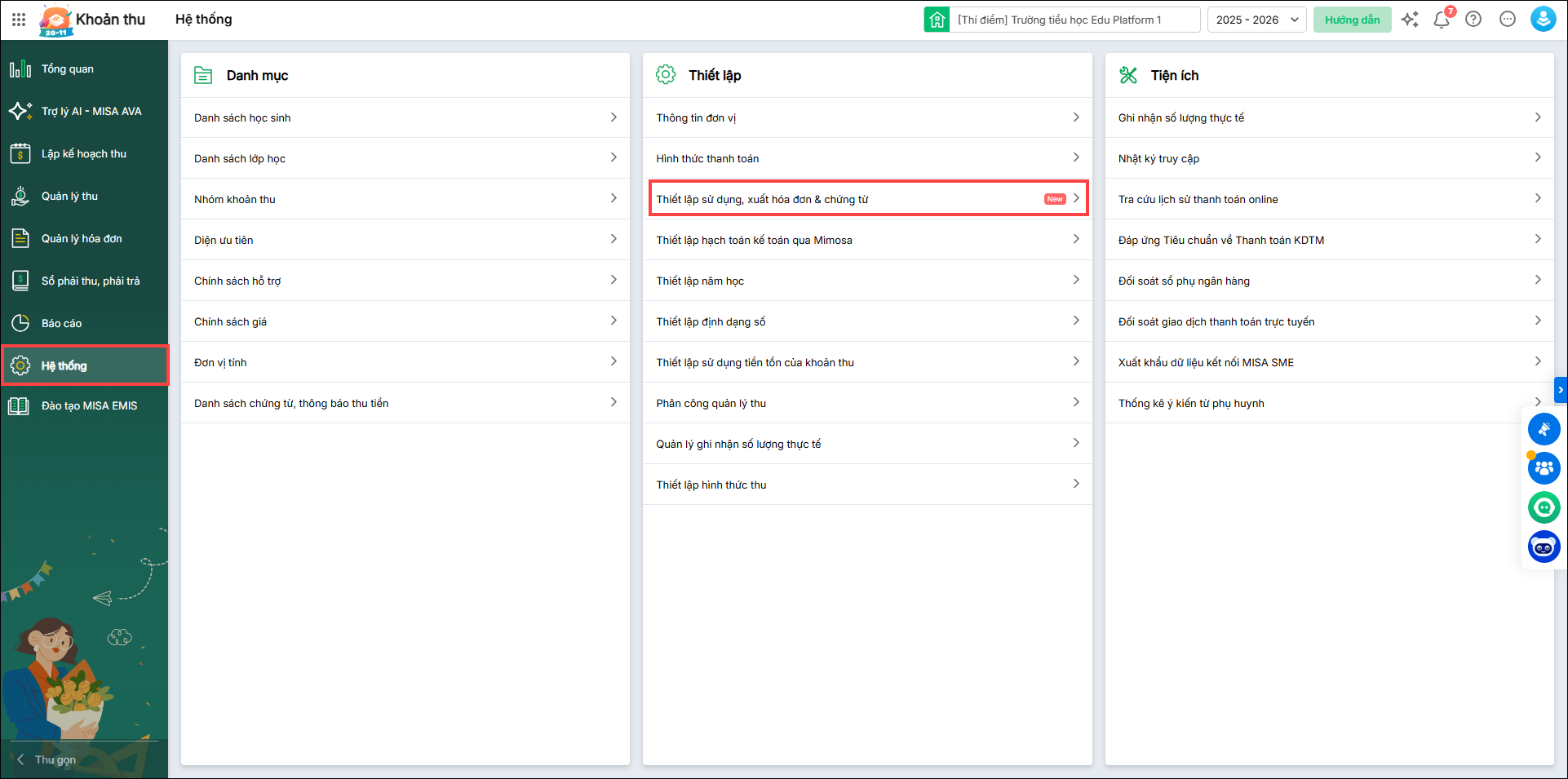Open Nhật ký truy cập utility
Screen dimensions: 1568x779
pyautogui.click(x=1328, y=159)
